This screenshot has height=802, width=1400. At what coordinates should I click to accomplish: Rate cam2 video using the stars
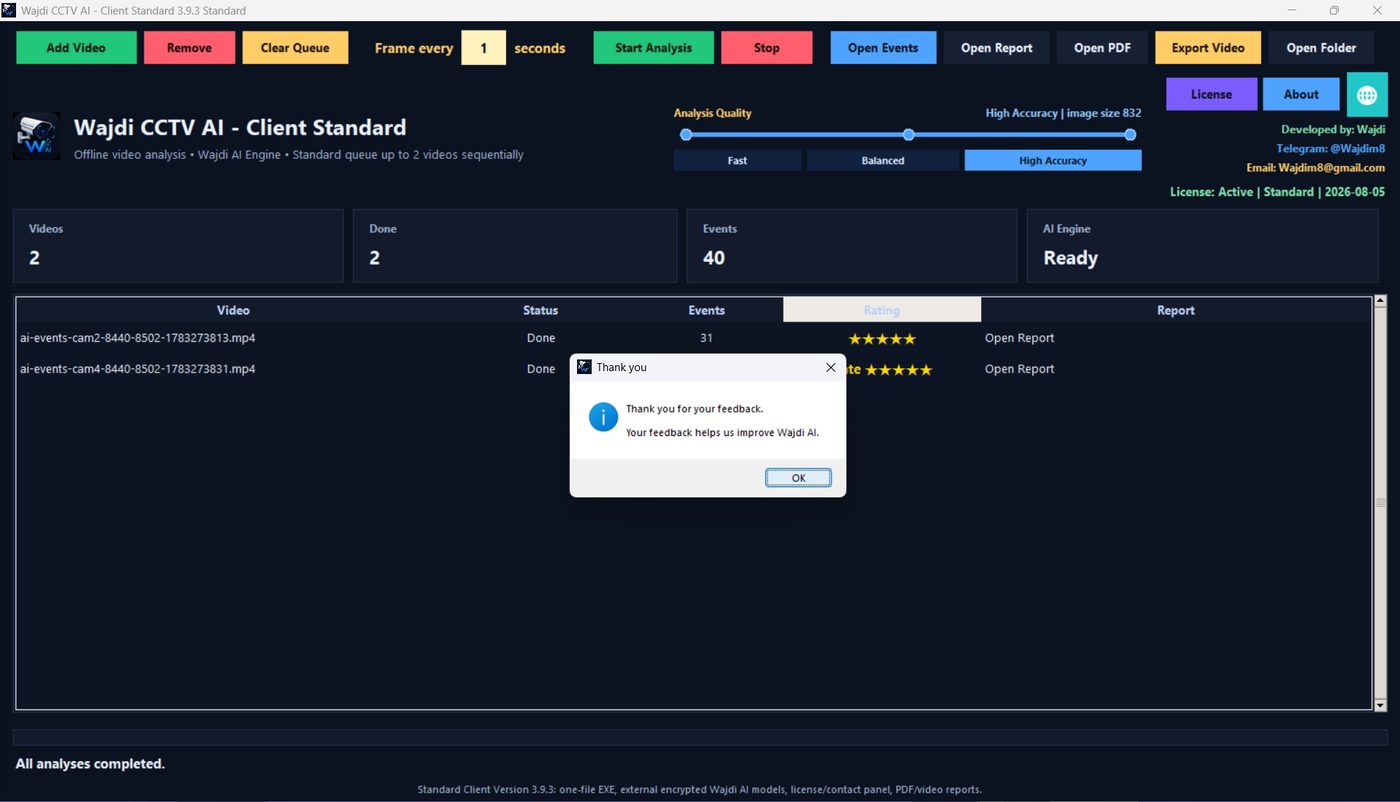(x=882, y=339)
